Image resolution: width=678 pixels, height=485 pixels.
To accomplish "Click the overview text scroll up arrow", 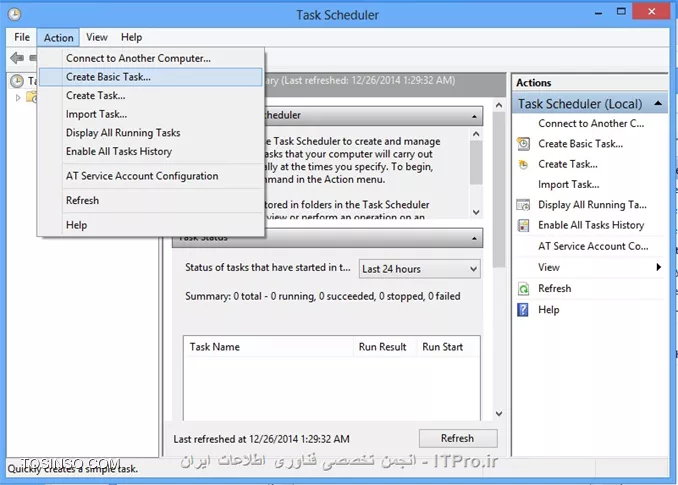I will click(476, 134).
